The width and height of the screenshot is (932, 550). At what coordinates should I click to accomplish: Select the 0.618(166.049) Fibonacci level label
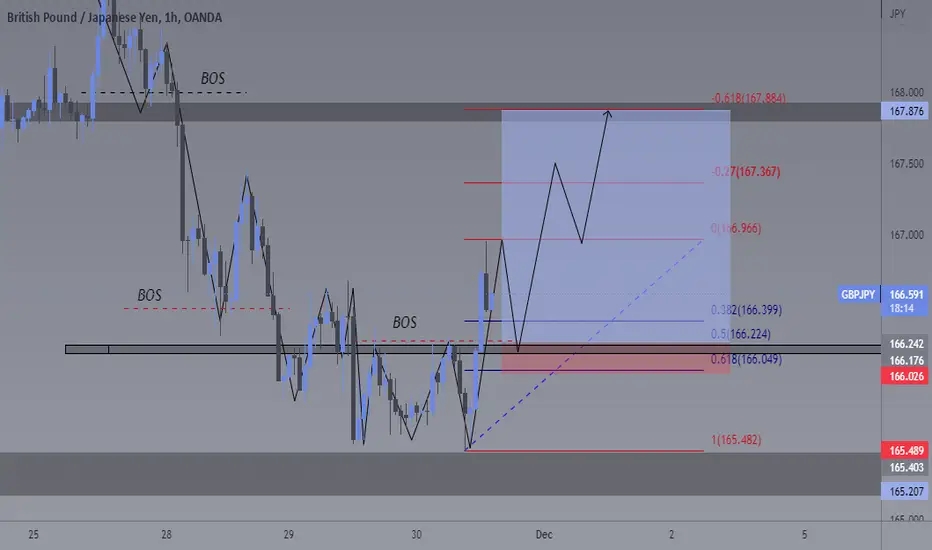coord(747,359)
